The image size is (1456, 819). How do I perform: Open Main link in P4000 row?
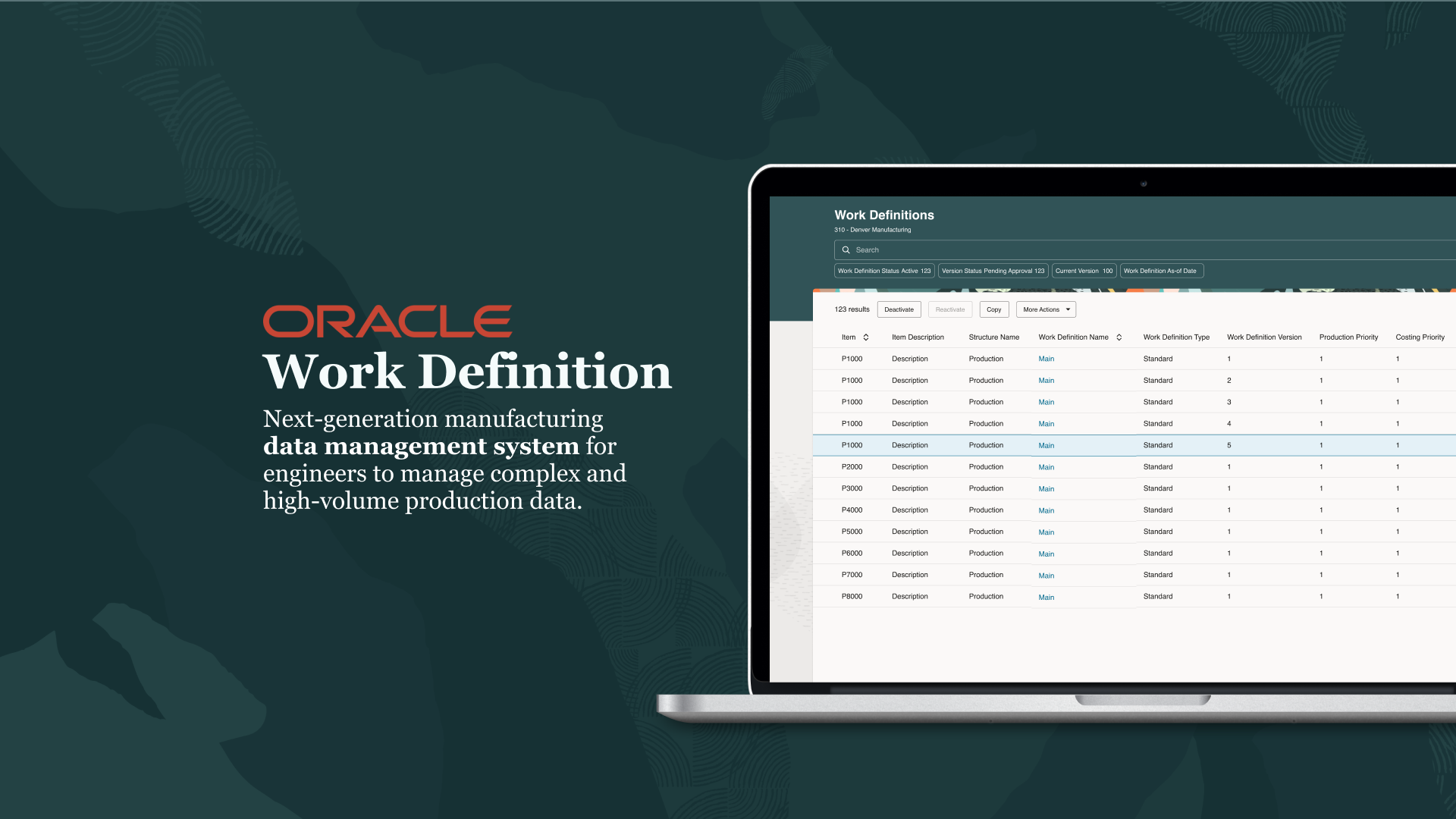(1046, 510)
